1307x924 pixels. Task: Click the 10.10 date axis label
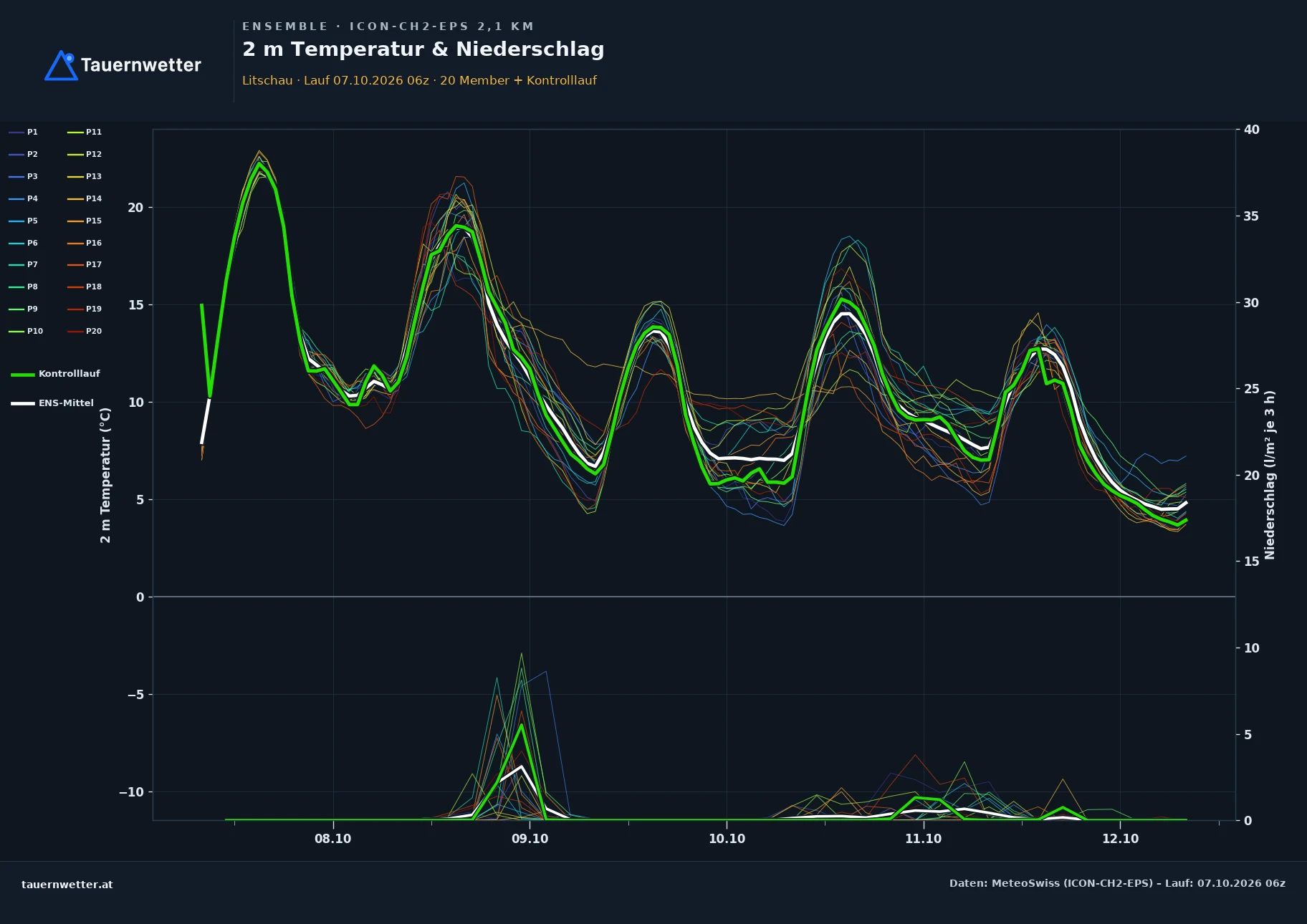(x=727, y=839)
